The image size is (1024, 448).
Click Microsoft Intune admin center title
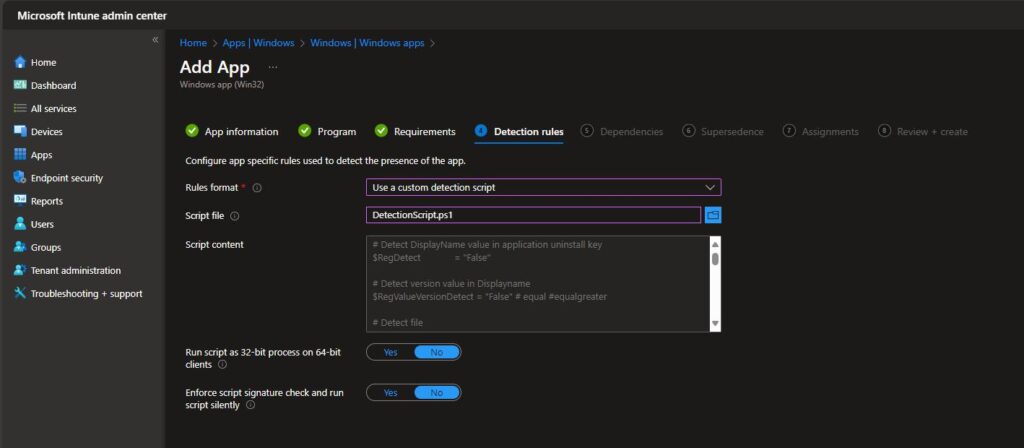click(x=92, y=16)
